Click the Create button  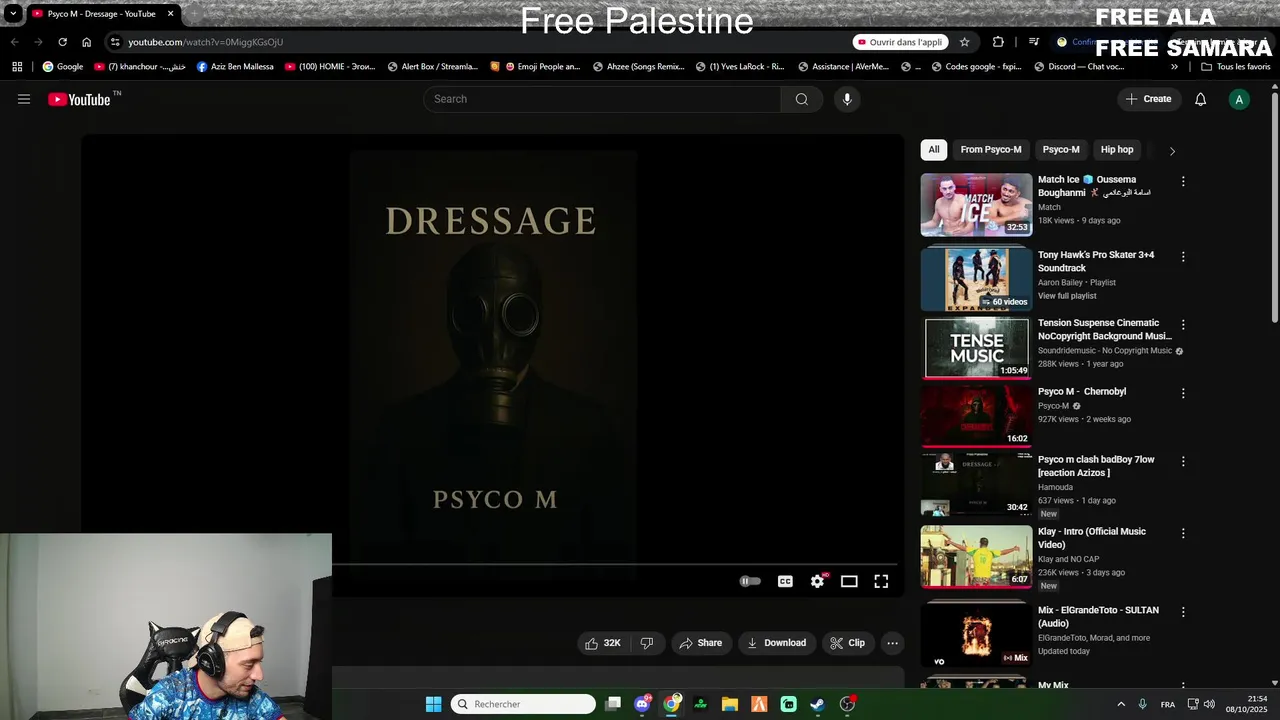click(x=1148, y=99)
